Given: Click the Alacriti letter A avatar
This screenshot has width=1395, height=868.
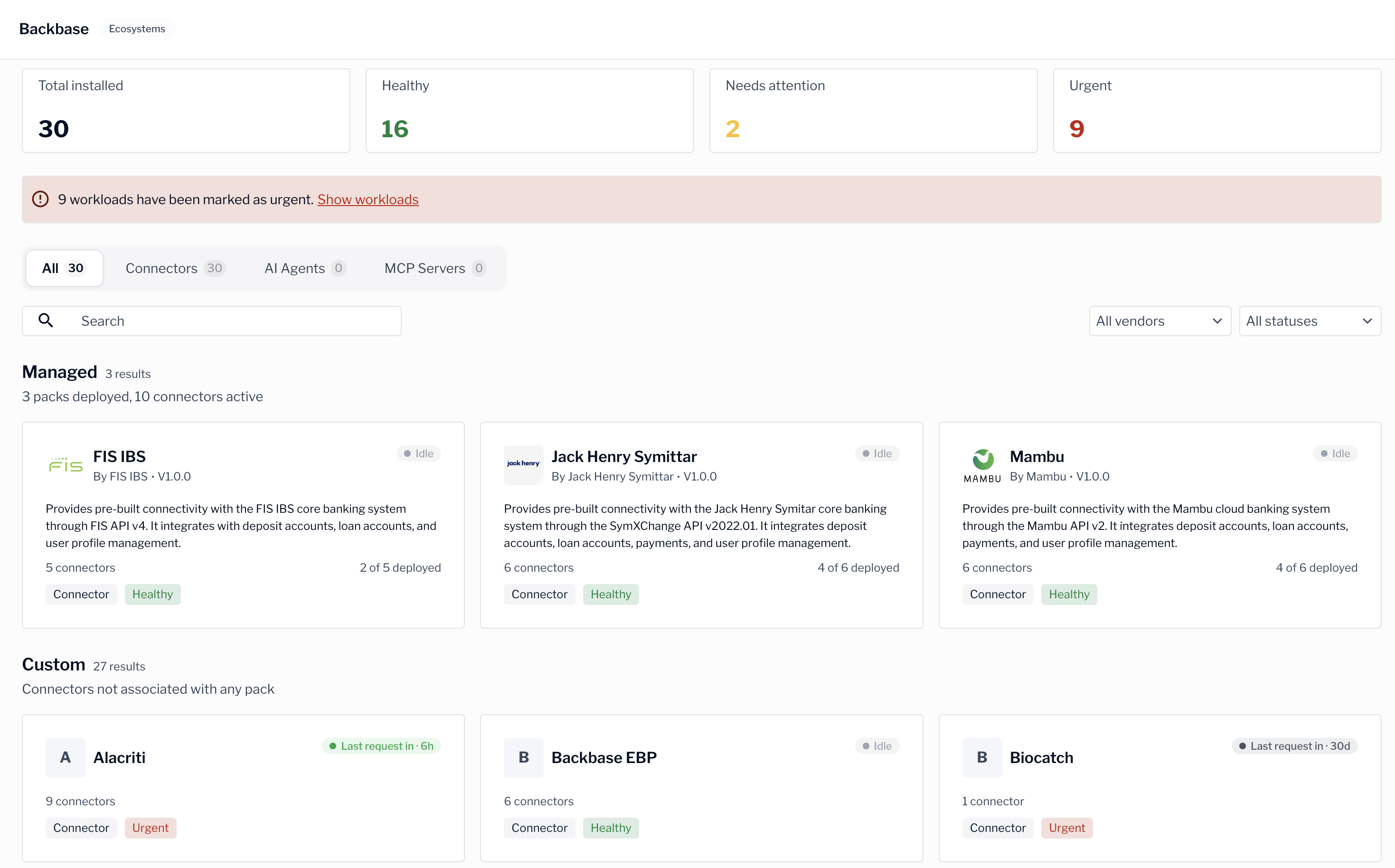Looking at the screenshot, I should [66, 757].
